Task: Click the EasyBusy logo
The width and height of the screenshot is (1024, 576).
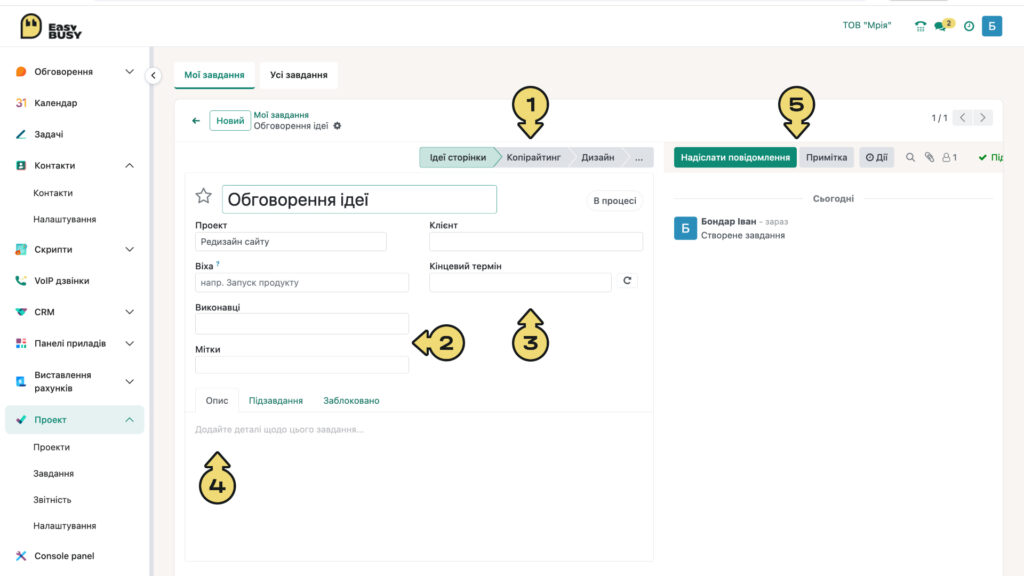Action: pos(51,27)
